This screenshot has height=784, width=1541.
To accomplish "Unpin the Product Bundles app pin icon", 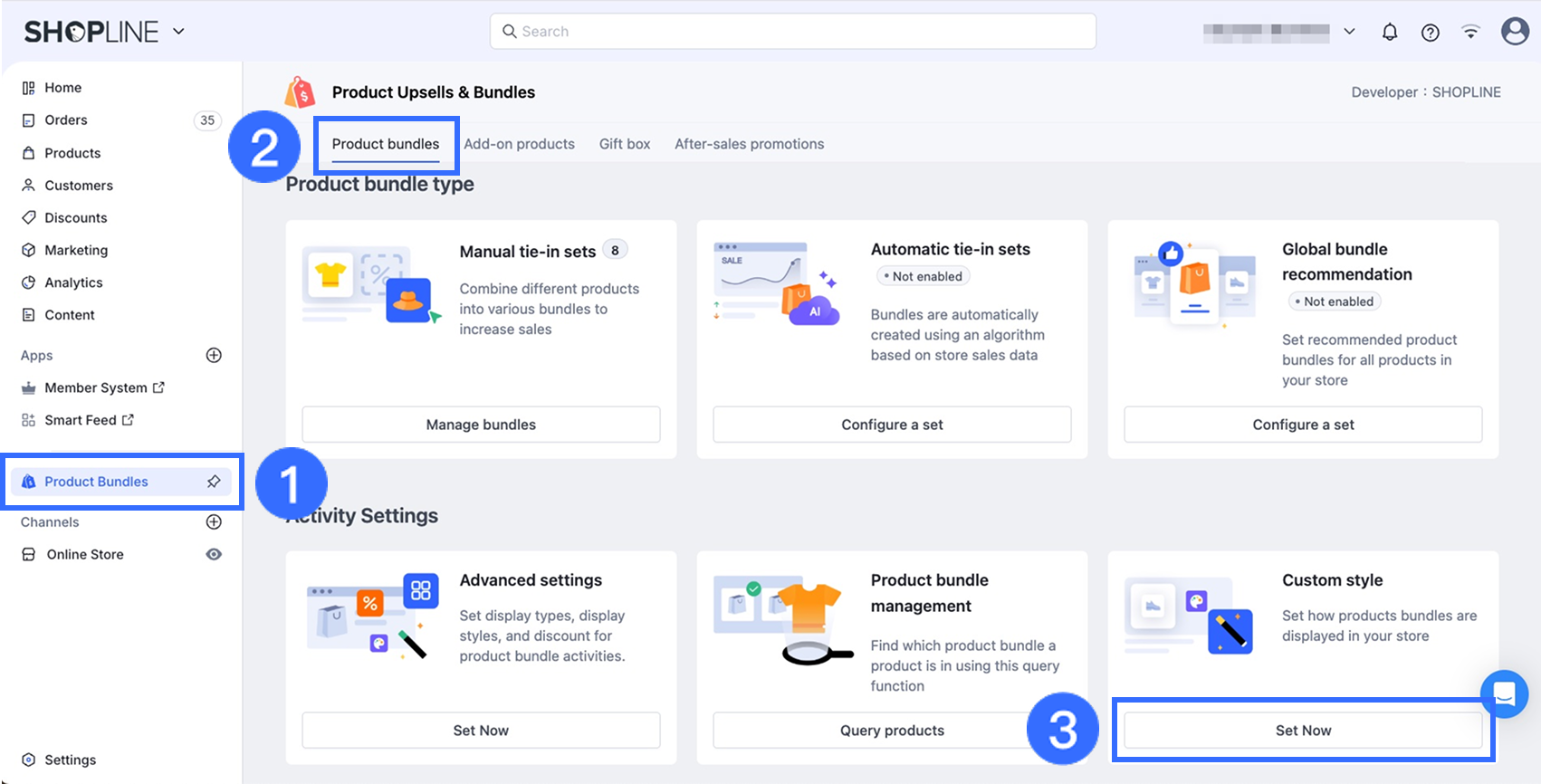I will (x=214, y=482).
